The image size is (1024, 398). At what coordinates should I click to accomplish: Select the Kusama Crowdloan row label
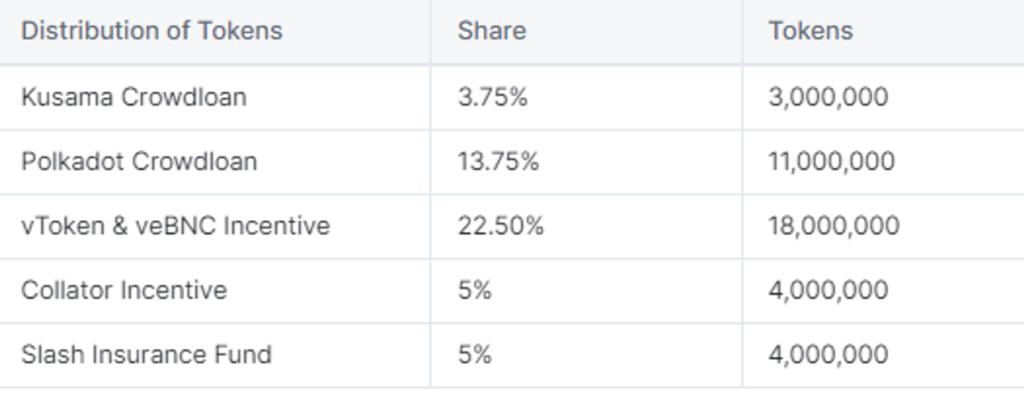134,97
